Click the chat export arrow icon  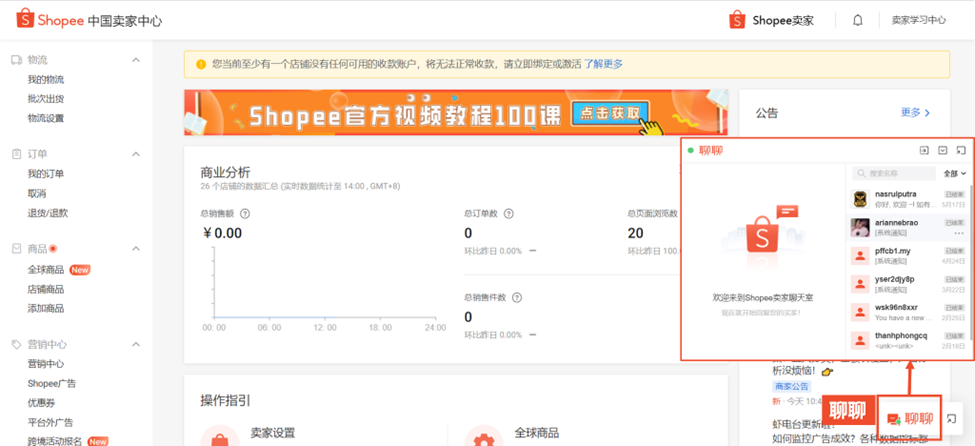click(x=924, y=151)
